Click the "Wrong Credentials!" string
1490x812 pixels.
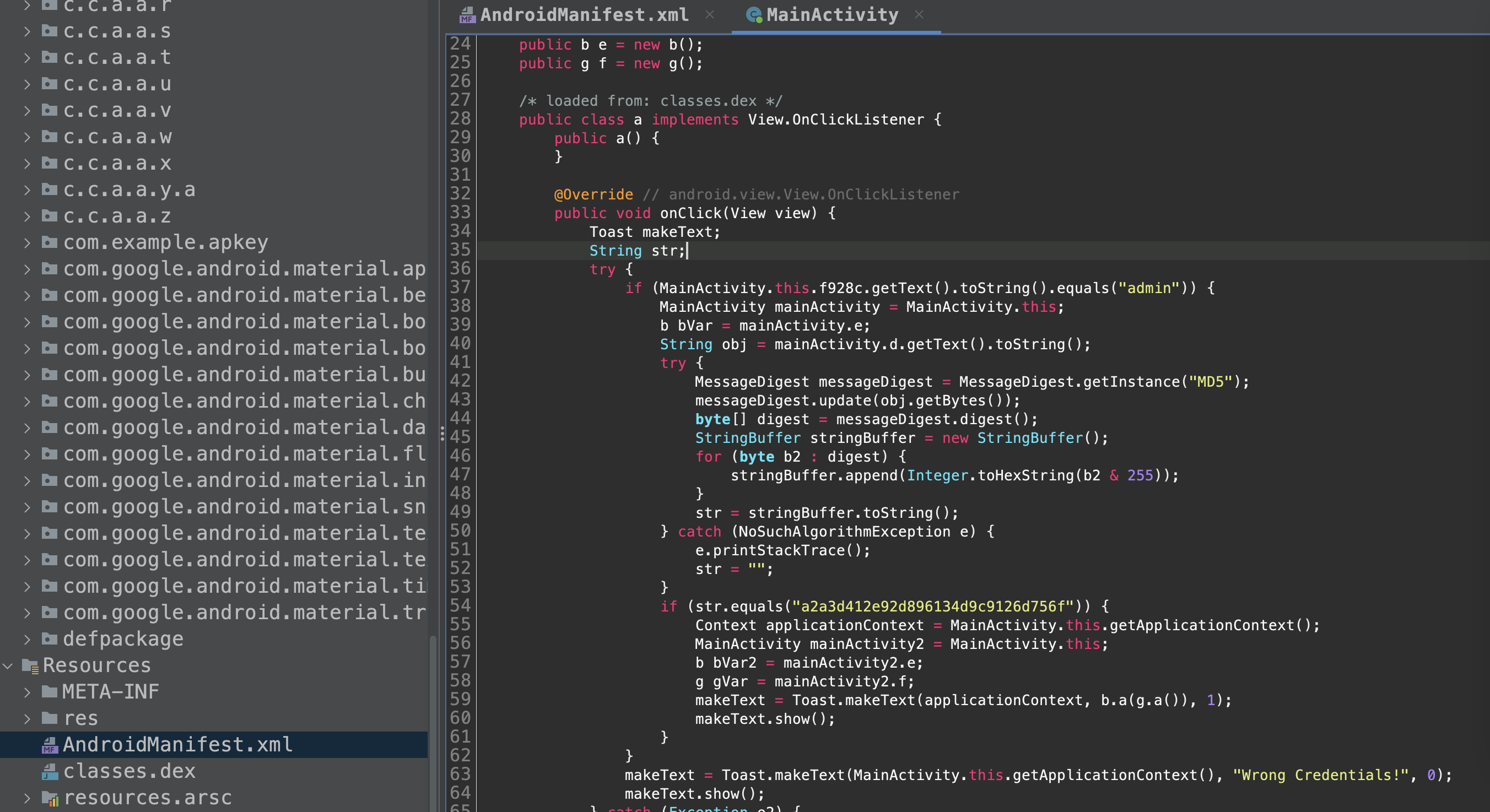click(1320, 775)
